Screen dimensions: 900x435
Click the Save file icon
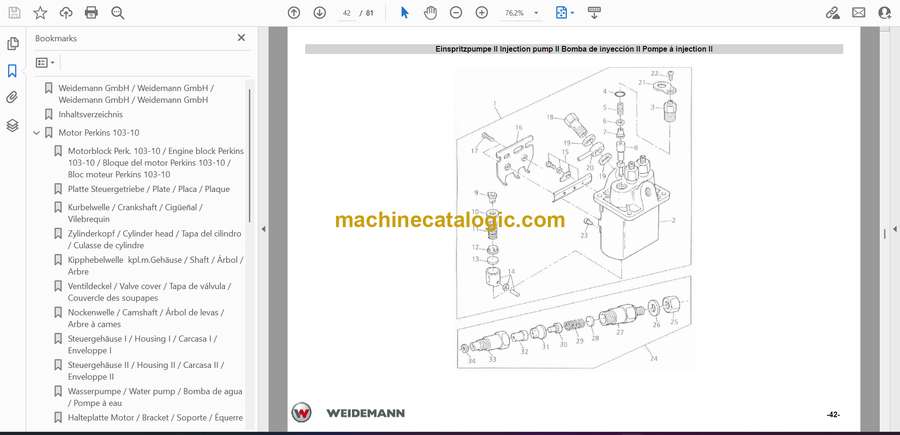pyautogui.click(x=14, y=13)
